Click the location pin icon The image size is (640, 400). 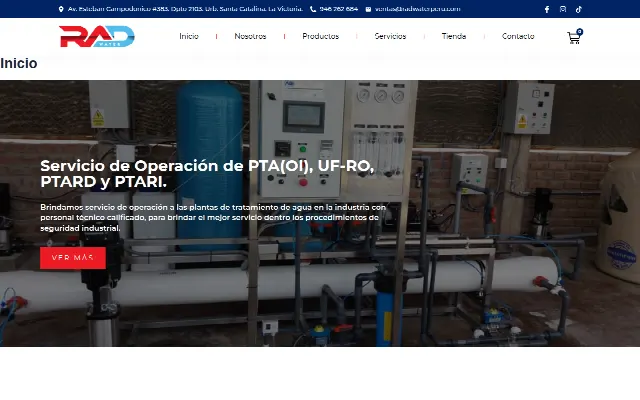point(61,9)
